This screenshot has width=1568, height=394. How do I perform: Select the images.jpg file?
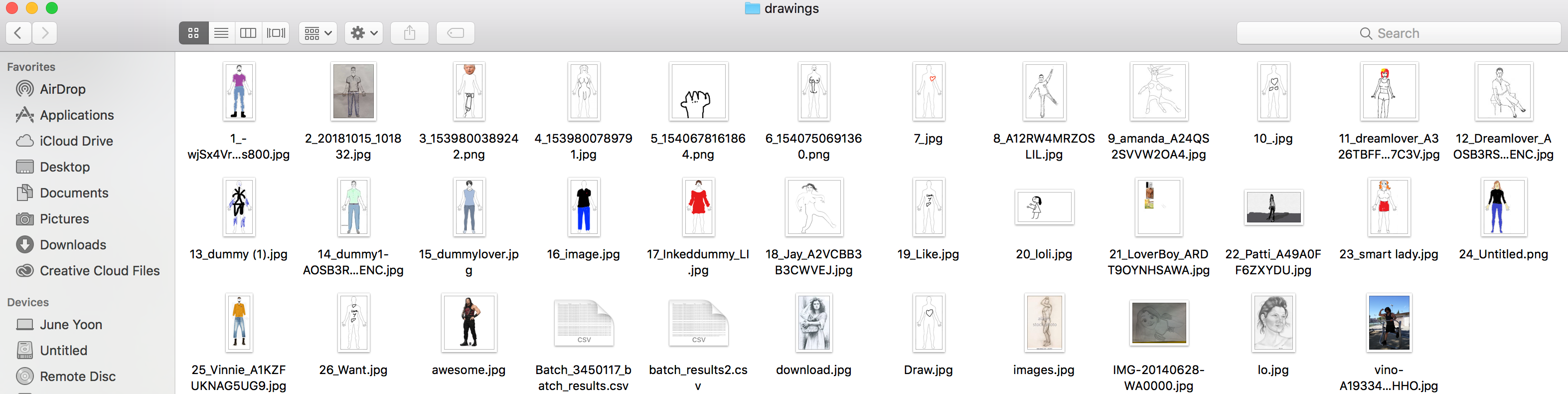click(x=1044, y=323)
